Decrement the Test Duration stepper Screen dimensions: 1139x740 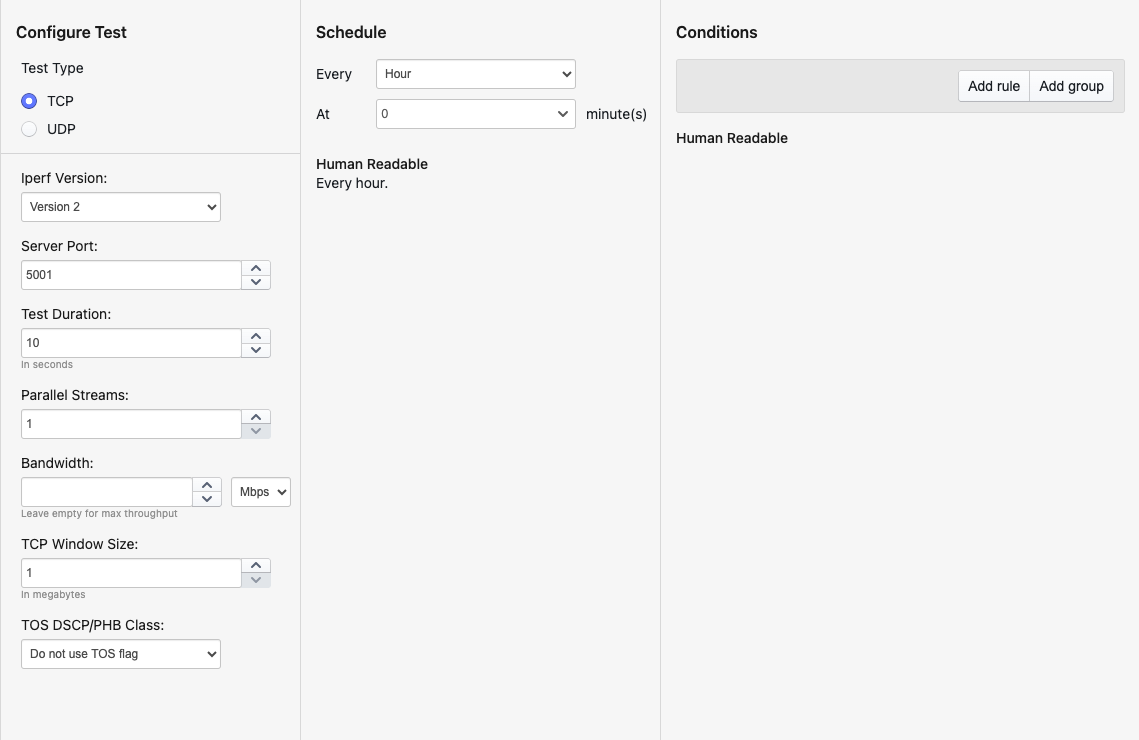coord(256,350)
